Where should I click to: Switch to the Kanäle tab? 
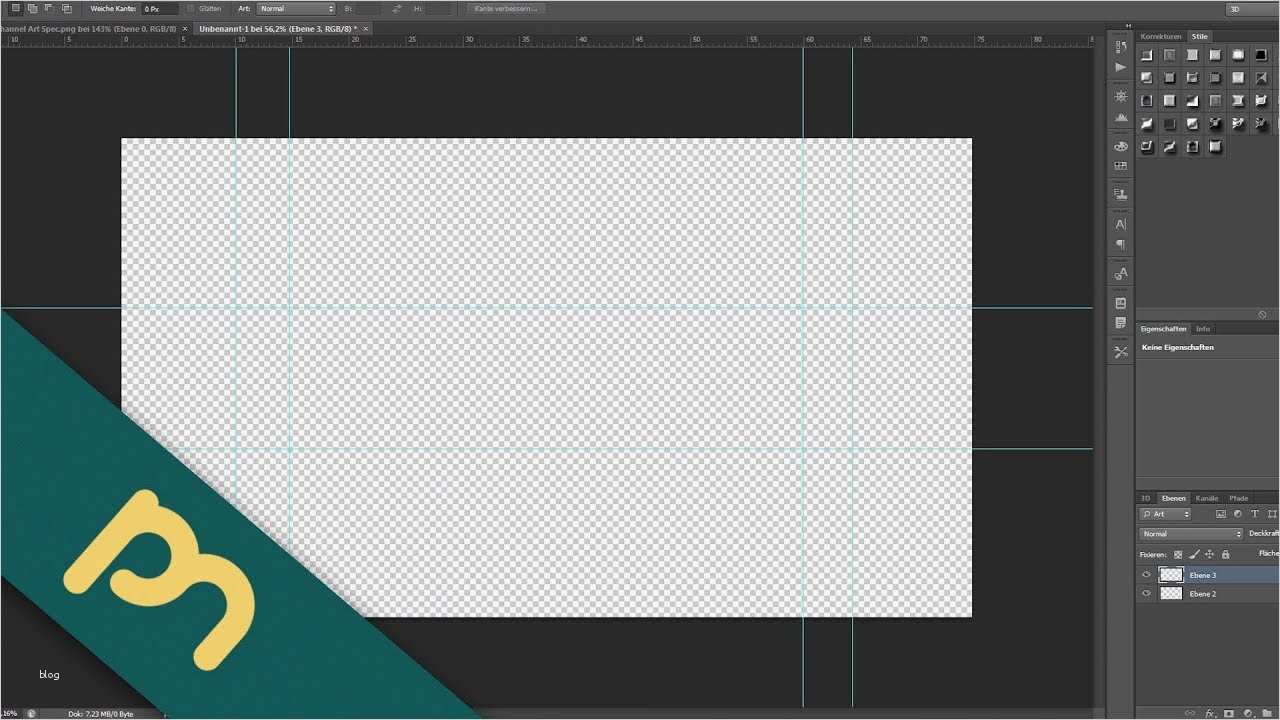1207,498
